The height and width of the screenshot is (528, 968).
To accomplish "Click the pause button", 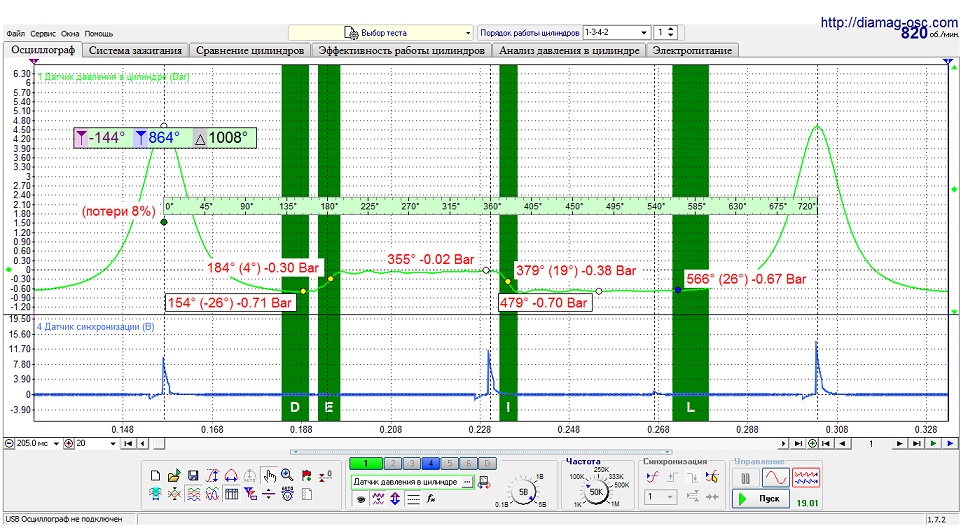I will [x=746, y=477].
